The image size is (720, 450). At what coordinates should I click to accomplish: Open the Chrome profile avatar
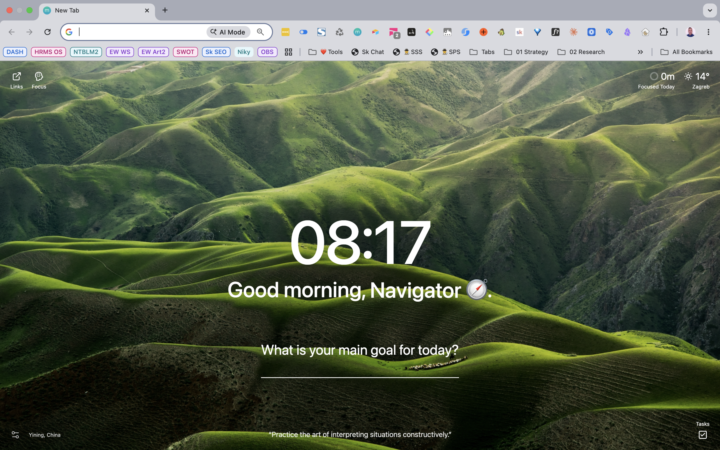(x=690, y=32)
